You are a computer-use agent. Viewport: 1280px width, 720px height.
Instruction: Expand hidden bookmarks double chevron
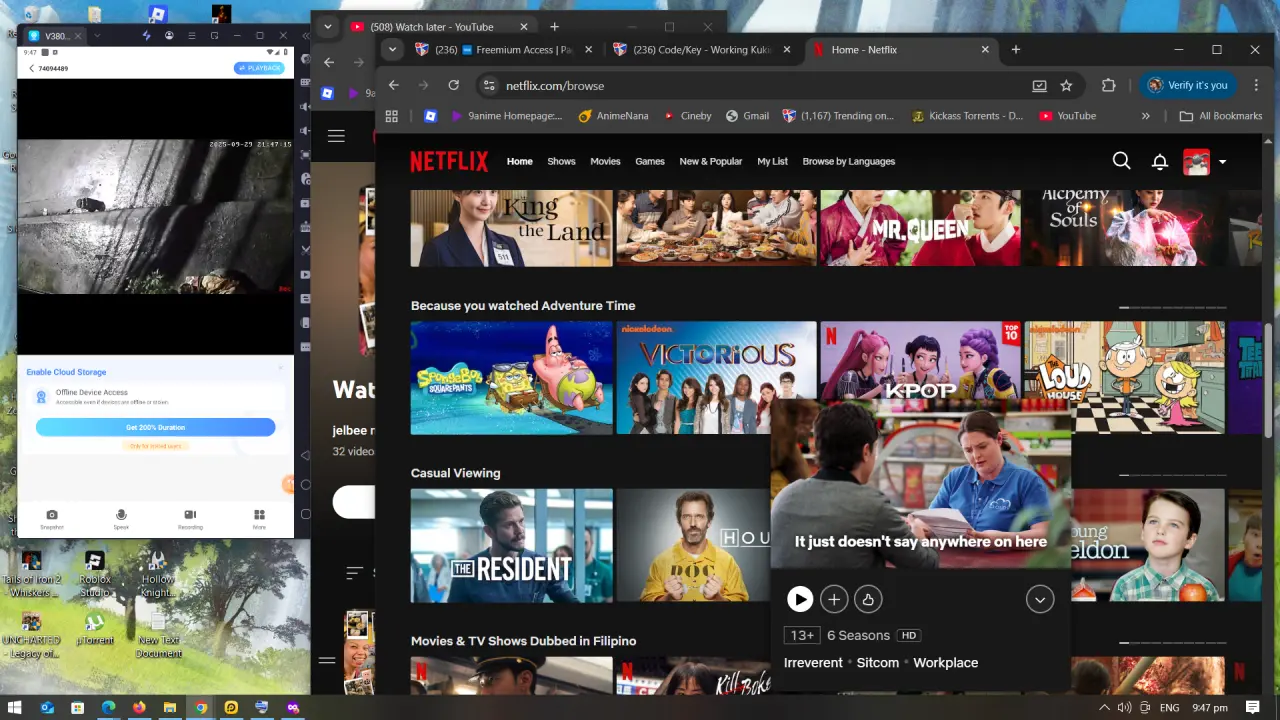(x=1145, y=116)
